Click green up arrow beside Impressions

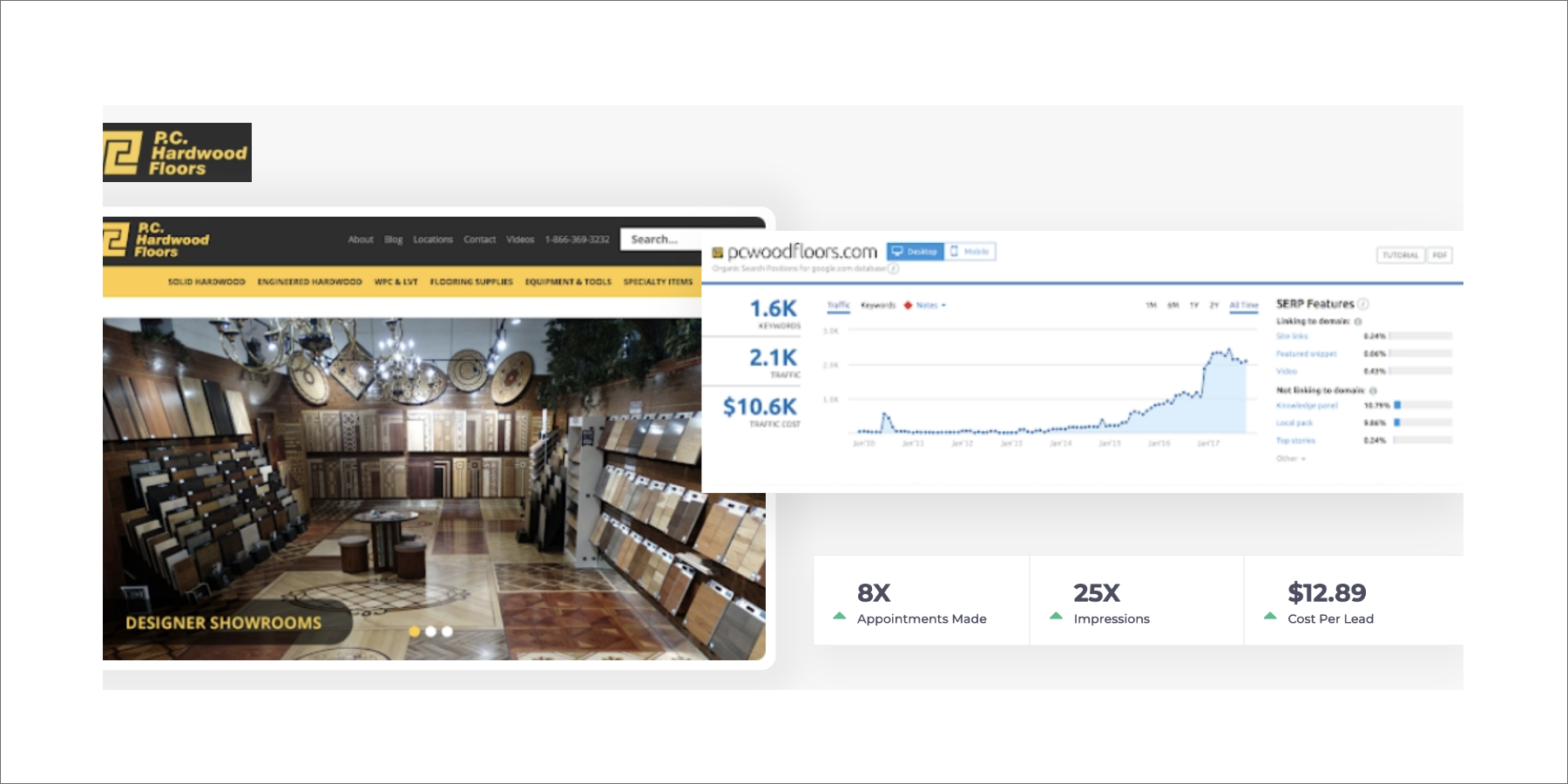click(1056, 616)
